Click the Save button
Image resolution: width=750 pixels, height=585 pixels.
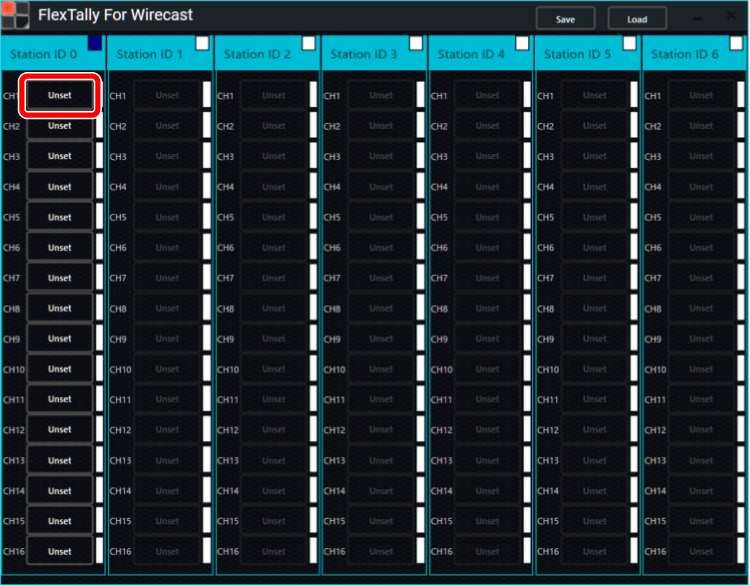tap(565, 19)
